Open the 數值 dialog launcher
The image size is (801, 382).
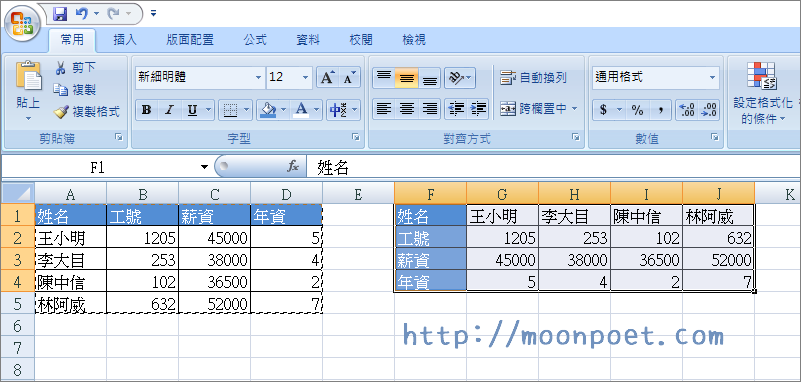(x=715, y=137)
